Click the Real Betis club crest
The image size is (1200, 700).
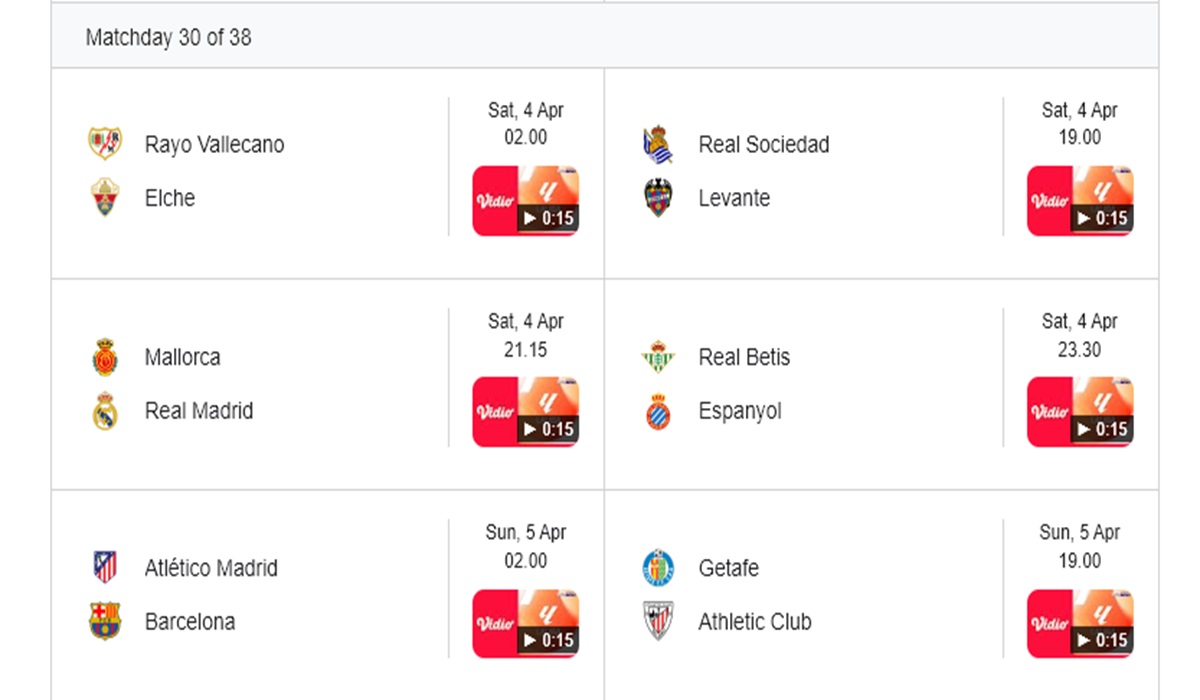click(x=658, y=357)
